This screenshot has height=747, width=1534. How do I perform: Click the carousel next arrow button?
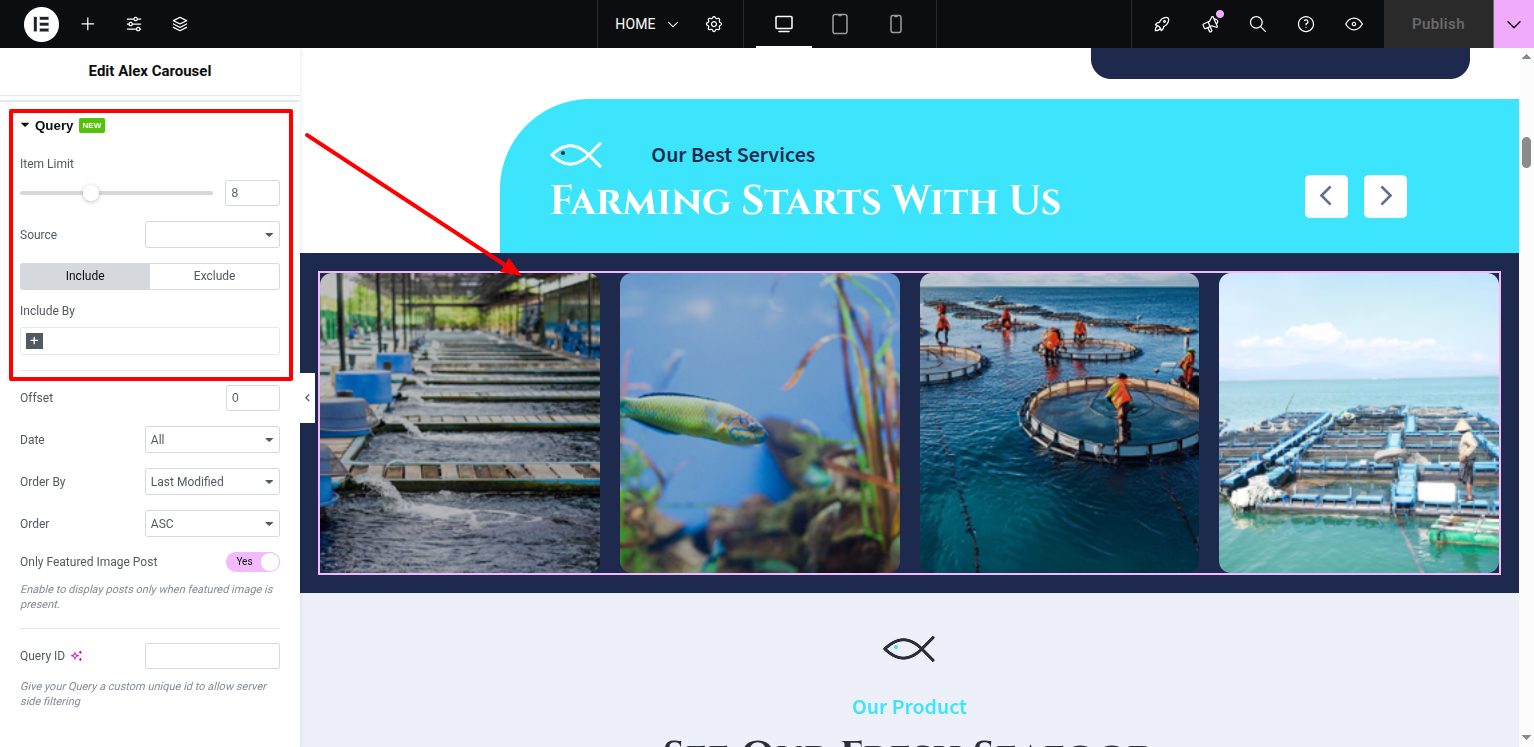[1386, 197]
